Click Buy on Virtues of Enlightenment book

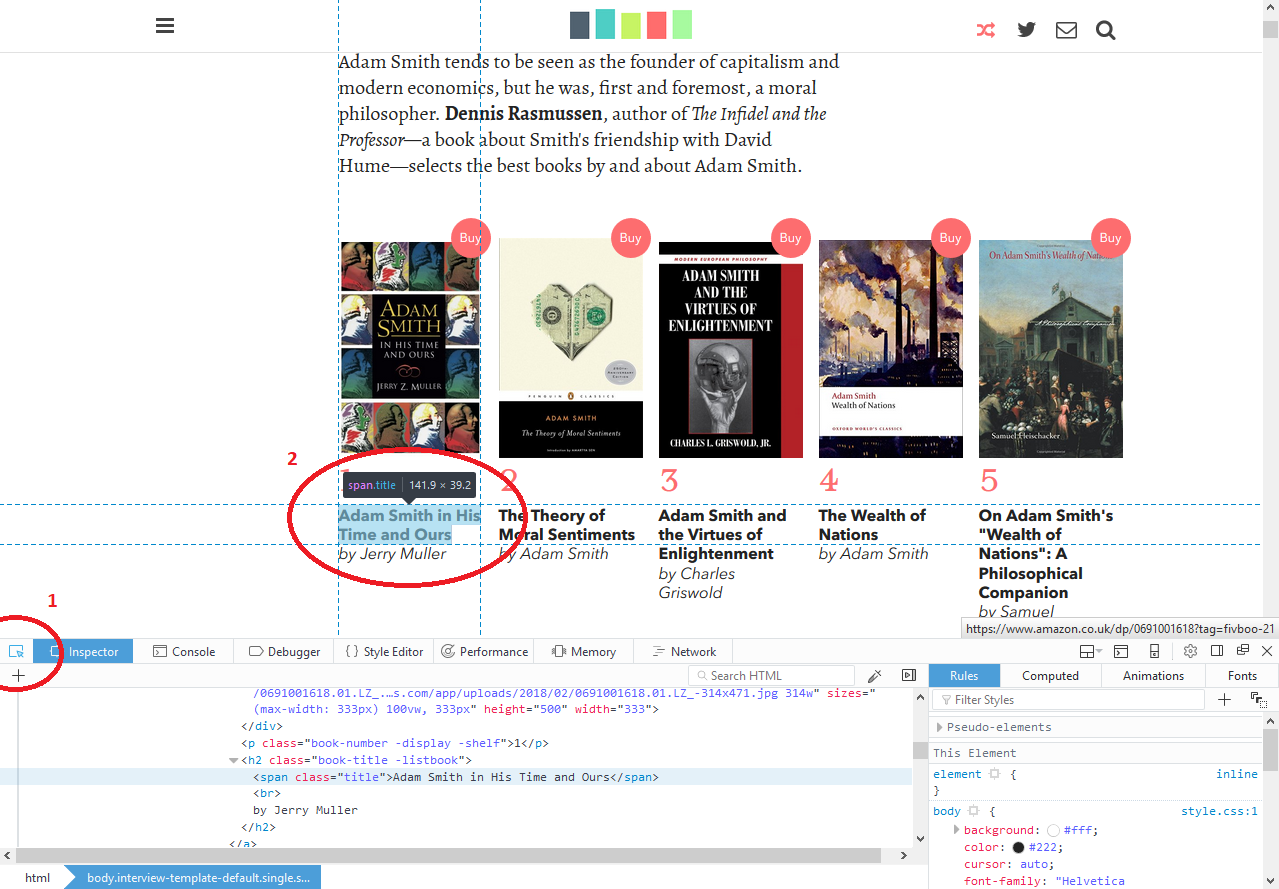[x=791, y=238]
